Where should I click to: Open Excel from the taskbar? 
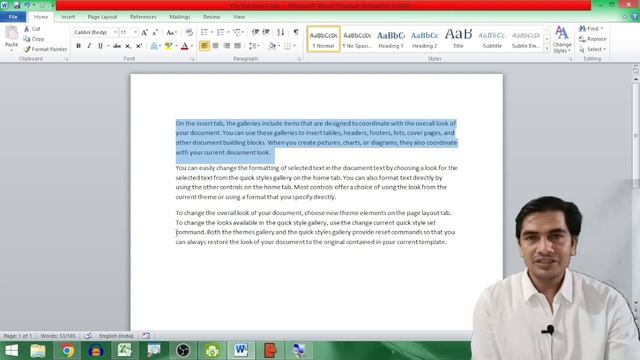click(x=124, y=351)
